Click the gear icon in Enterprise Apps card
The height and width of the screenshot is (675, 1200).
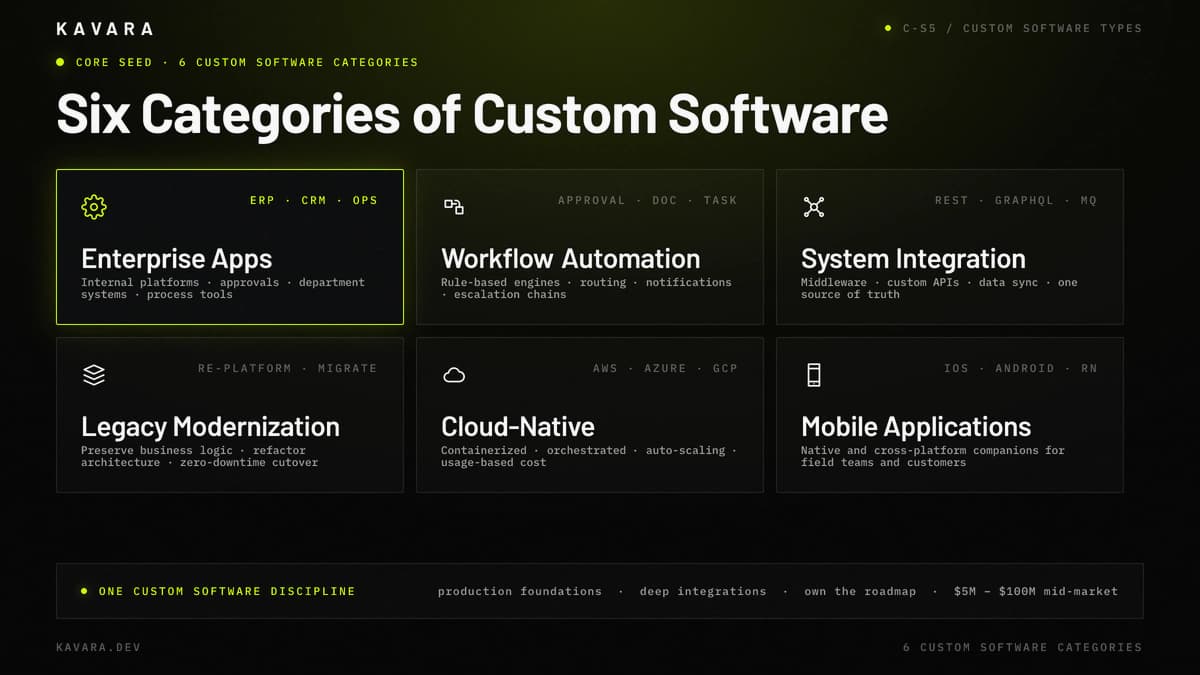click(94, 207)
